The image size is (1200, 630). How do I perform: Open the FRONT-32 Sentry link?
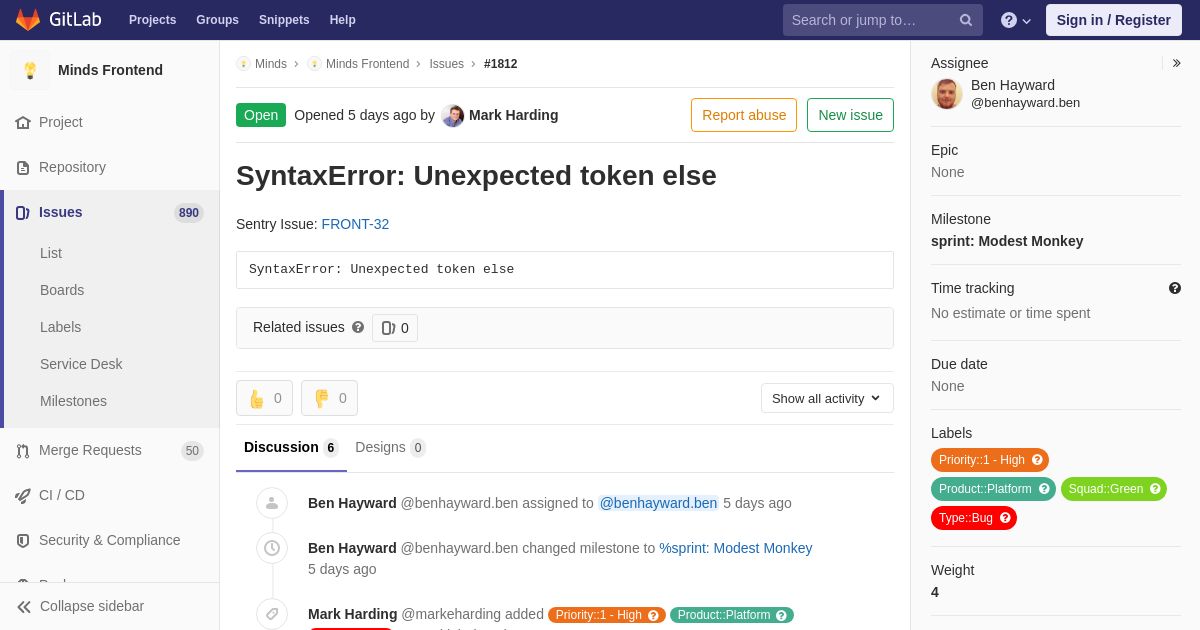point(355,224)
